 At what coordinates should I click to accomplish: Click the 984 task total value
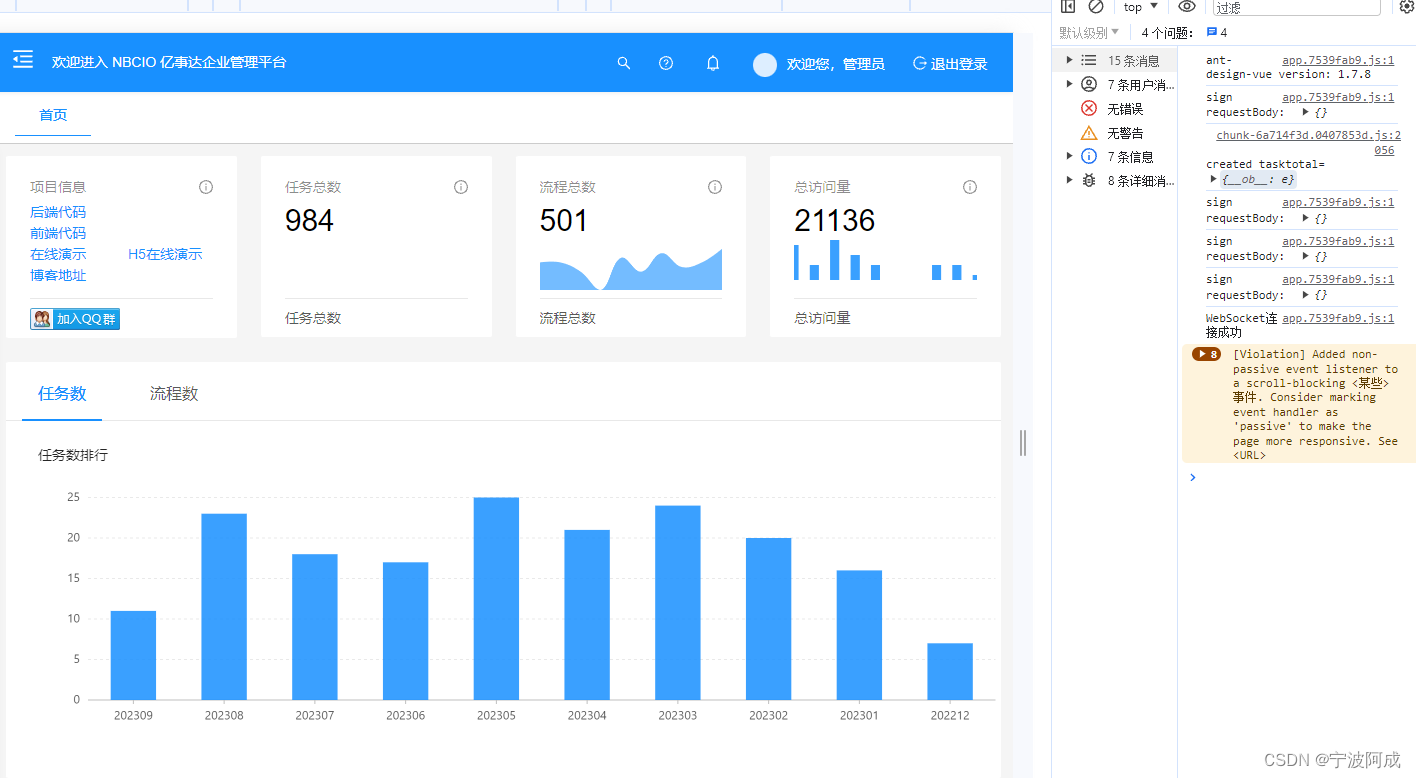(309, 220)
